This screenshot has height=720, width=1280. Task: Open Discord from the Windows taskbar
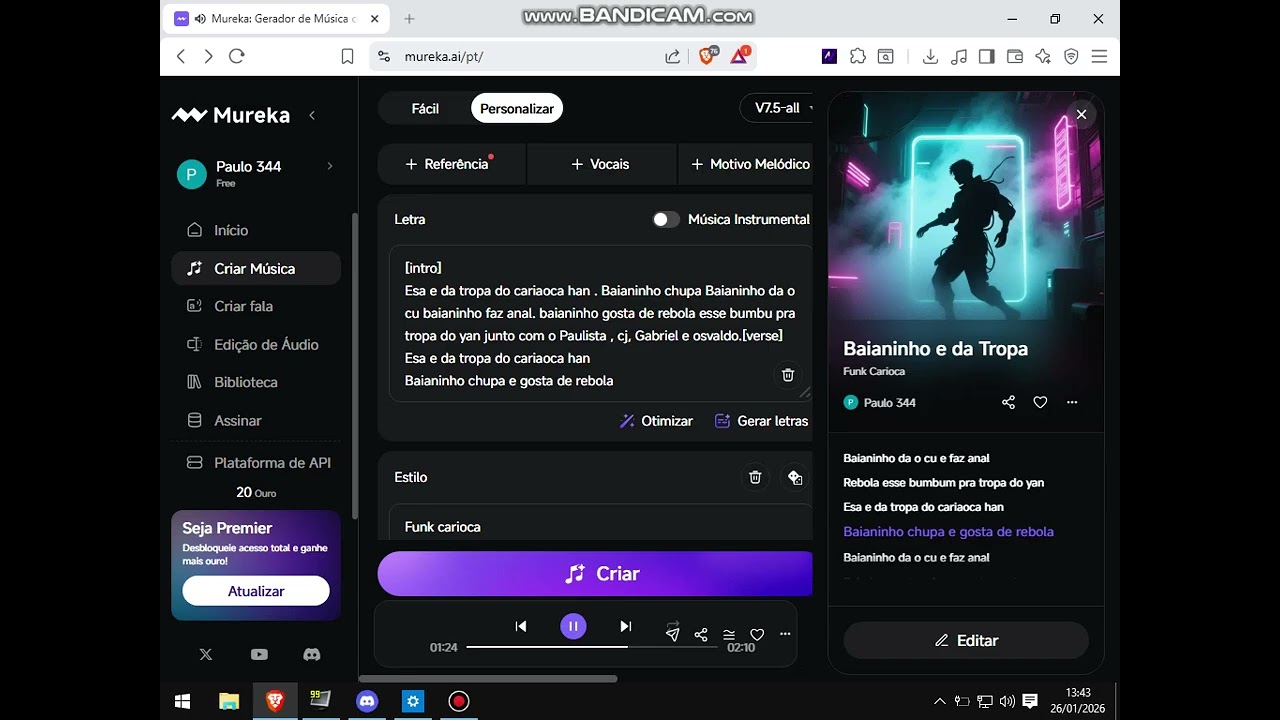367,701
